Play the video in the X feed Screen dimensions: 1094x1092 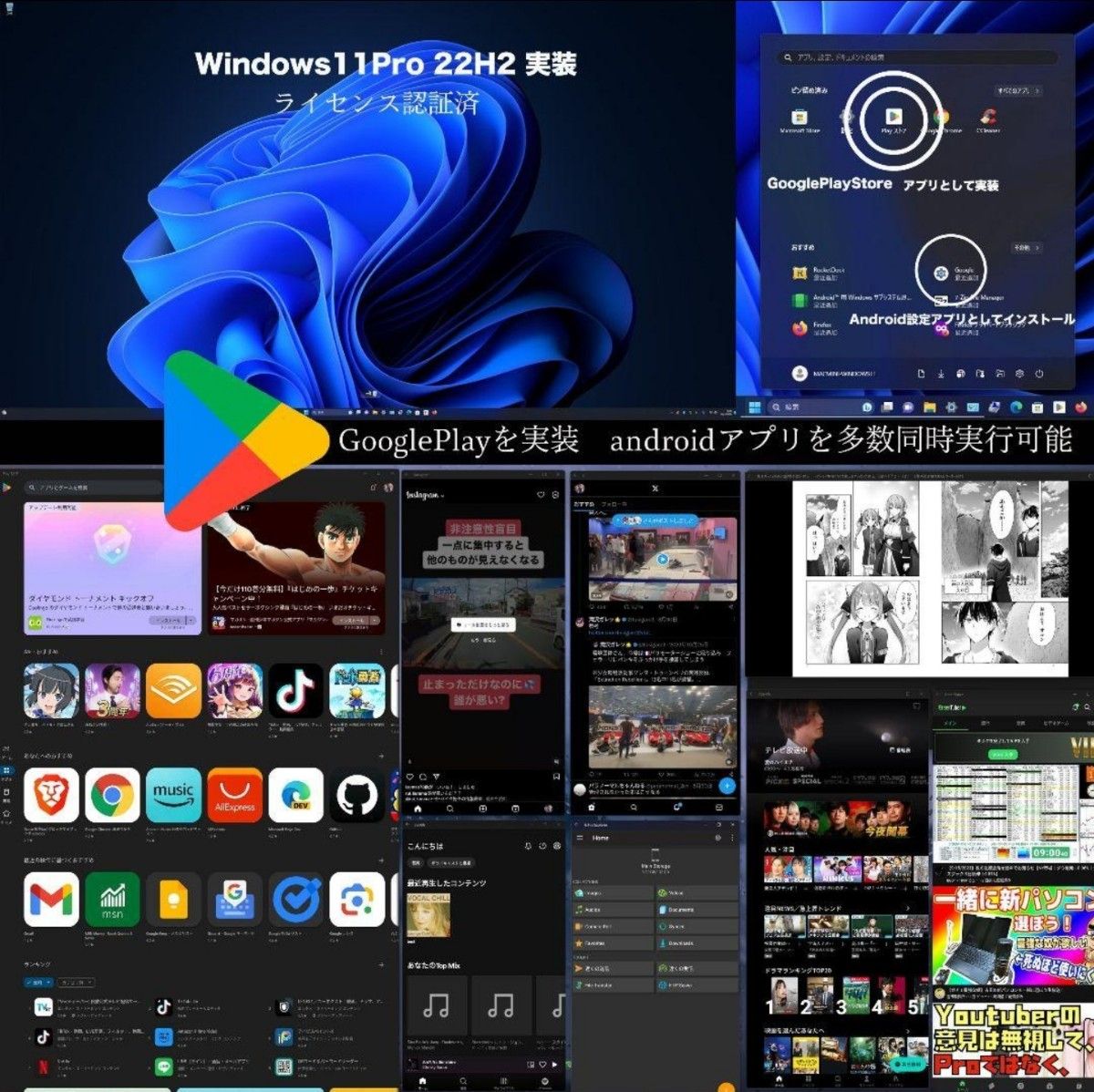pos(663,560)
